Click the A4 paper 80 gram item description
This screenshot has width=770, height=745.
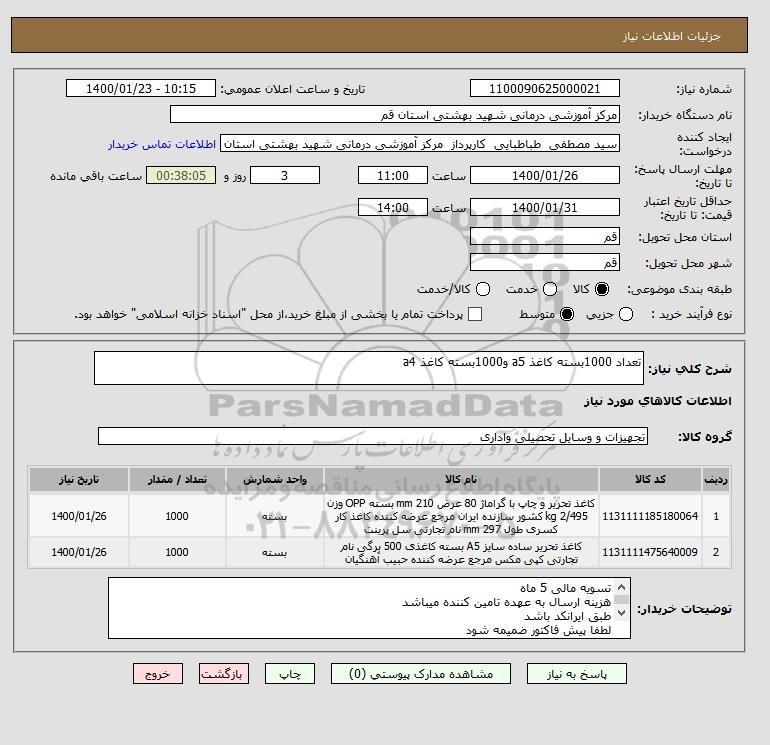pyautogui.click(x=461, y=516)
